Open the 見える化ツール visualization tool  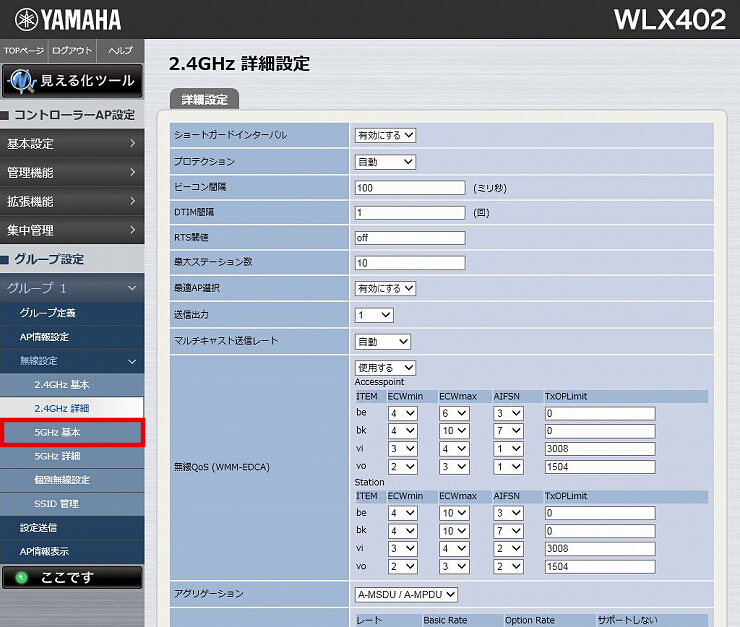point(72,81)
